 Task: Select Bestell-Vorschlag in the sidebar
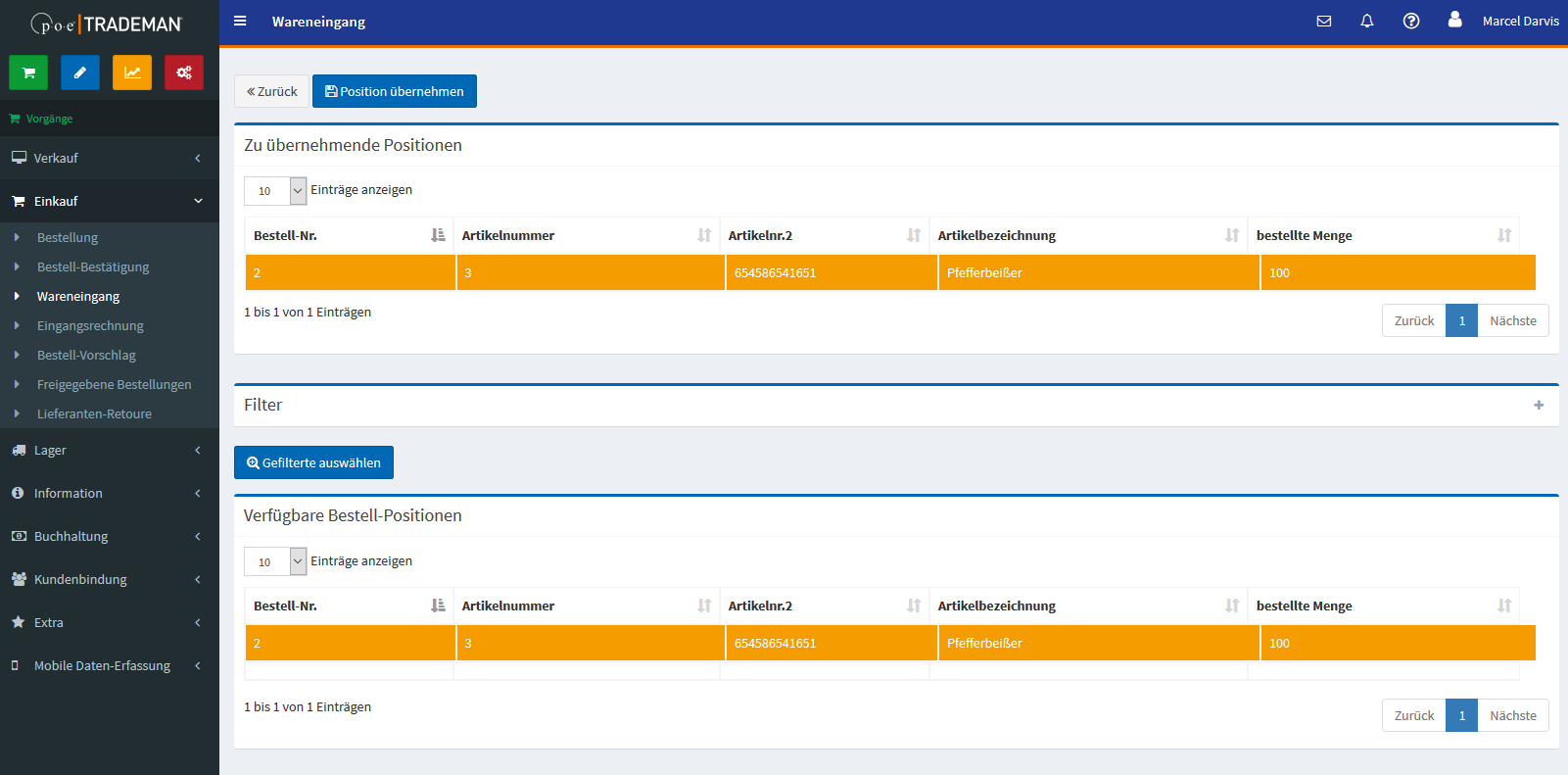coord(86,355)
